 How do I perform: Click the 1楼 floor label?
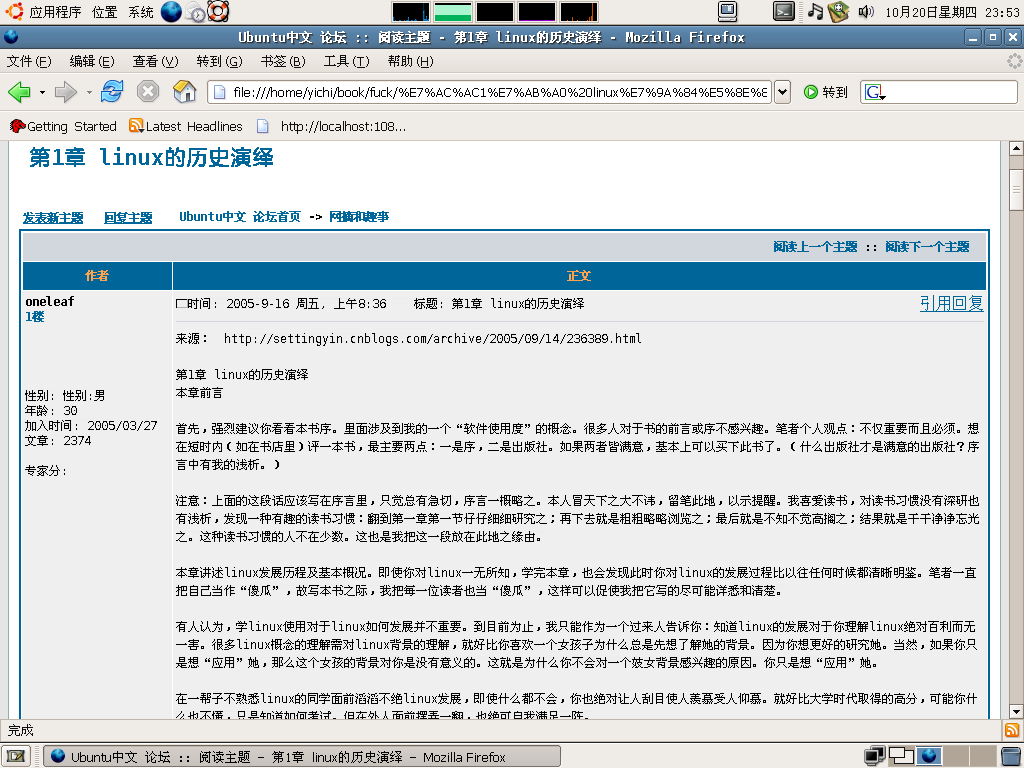(x=35, y=317)
